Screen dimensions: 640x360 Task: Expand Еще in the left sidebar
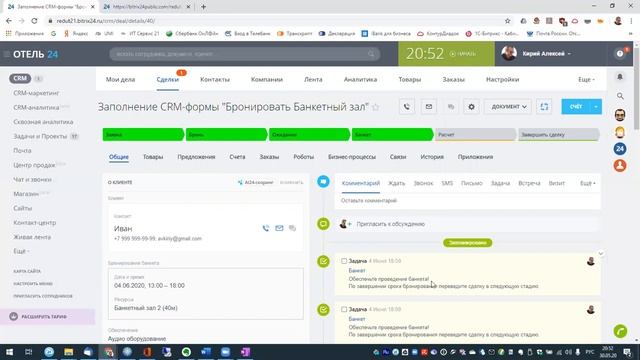point(21,251)
